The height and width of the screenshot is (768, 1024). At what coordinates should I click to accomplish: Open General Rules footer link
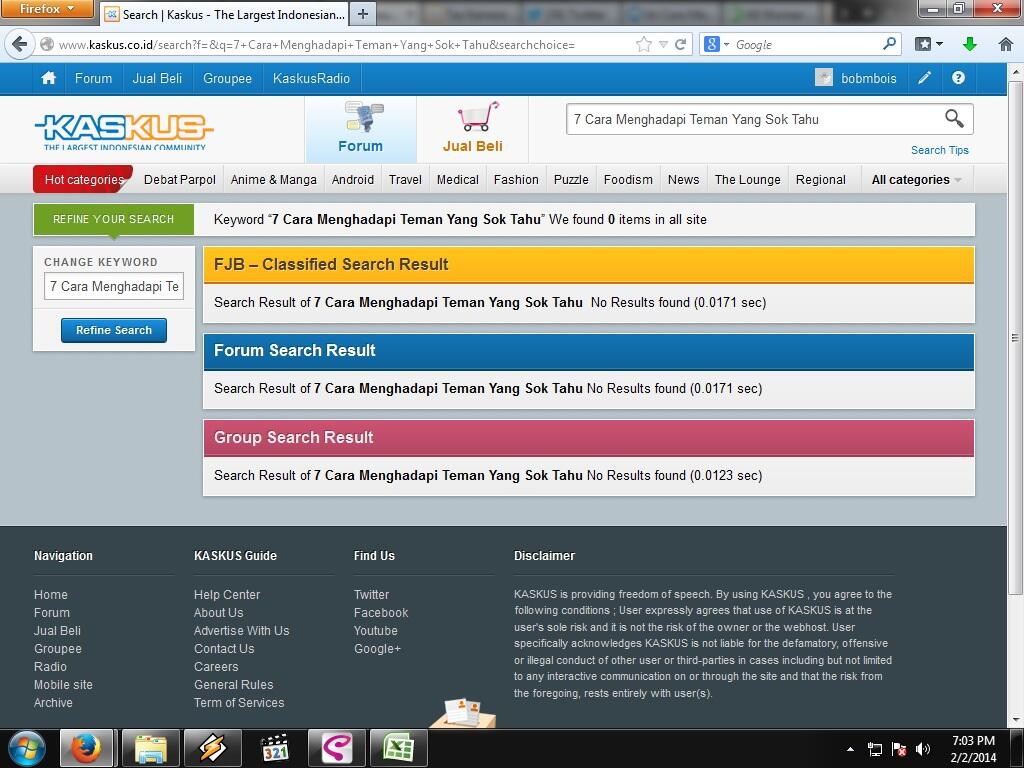(x=234, y=684)
